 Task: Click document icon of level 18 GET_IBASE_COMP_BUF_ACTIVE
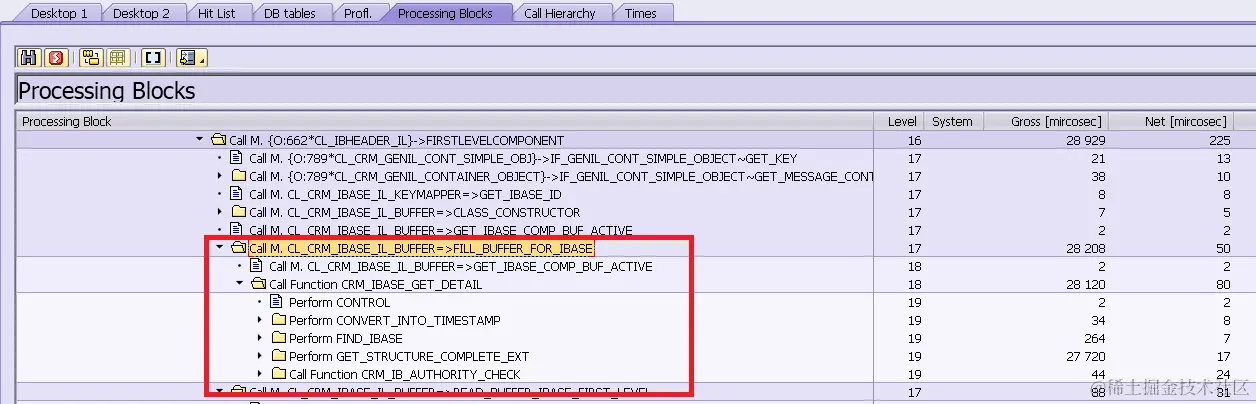[258, 266]
